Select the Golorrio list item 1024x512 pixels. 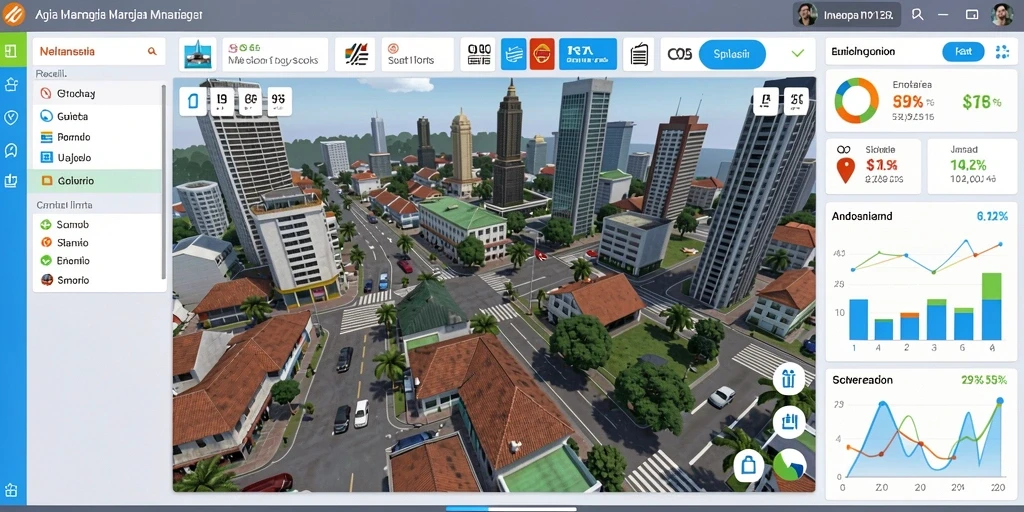pos(95,181)
